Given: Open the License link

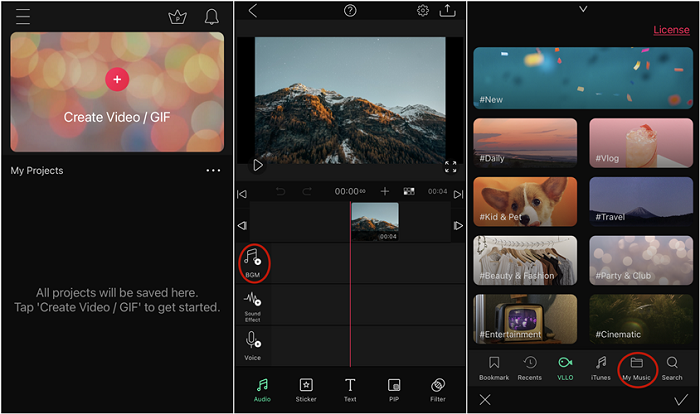Looking at the screenshot, I should point(671,30).
